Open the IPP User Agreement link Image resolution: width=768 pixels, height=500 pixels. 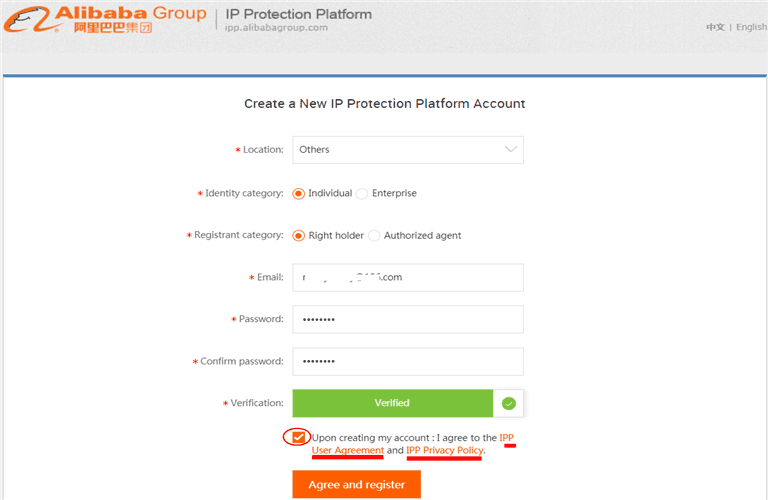pos(348,451)
